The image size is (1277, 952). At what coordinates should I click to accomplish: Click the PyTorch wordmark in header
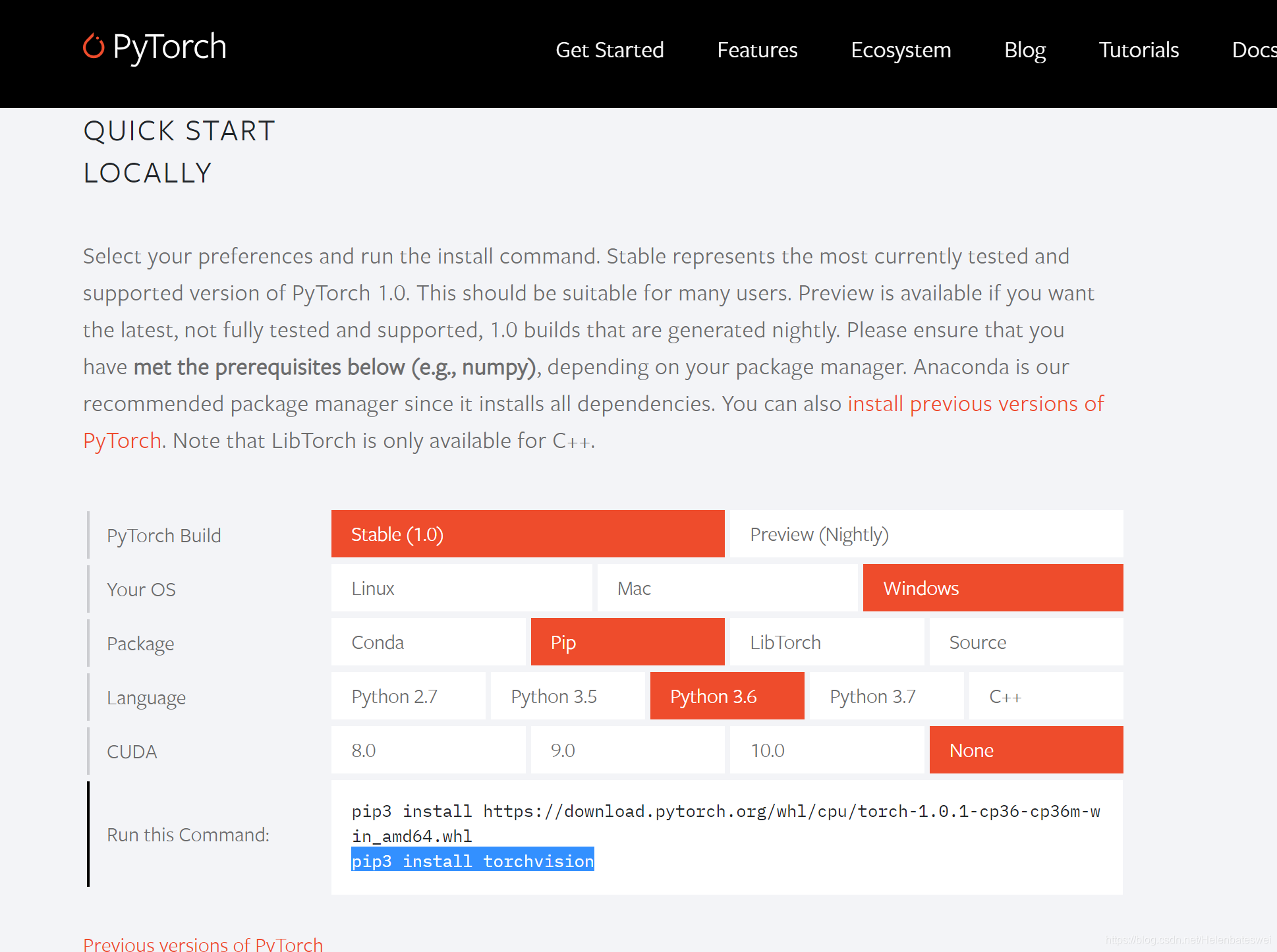[x=169, y=47]
